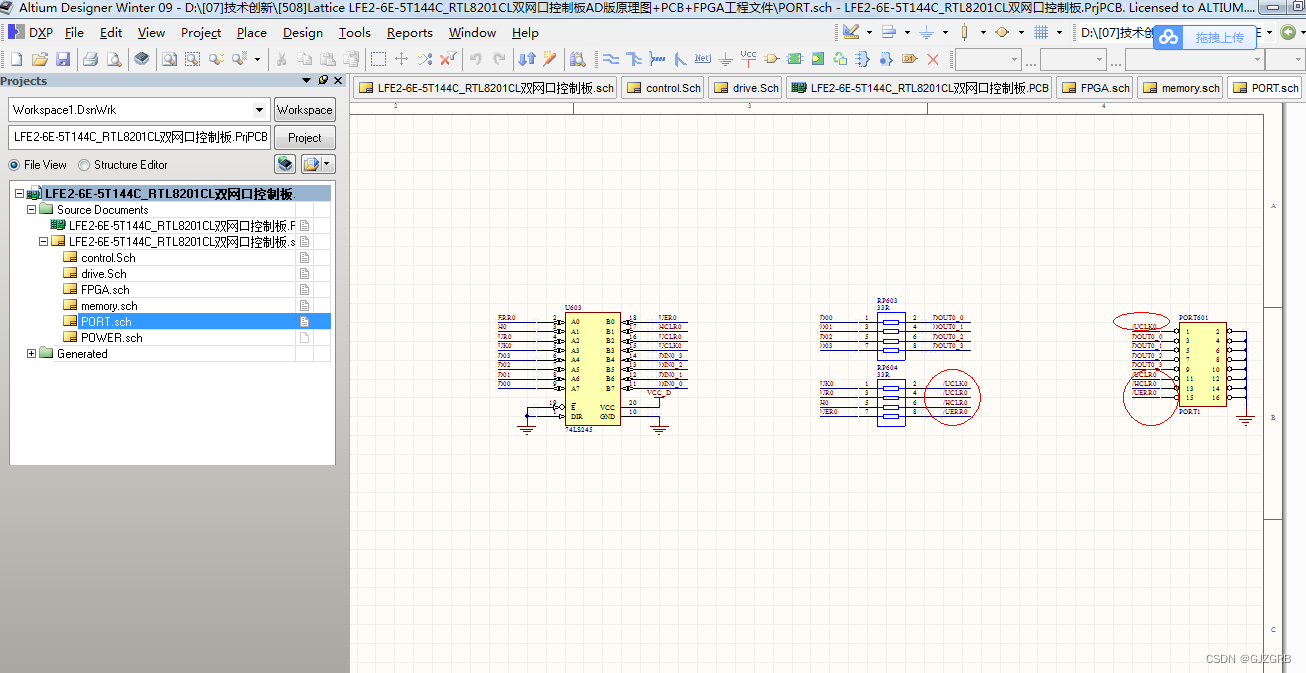Viewport: 1306px width, 673px height.
Task: Click the Workspace button
Action: point(304,110)
